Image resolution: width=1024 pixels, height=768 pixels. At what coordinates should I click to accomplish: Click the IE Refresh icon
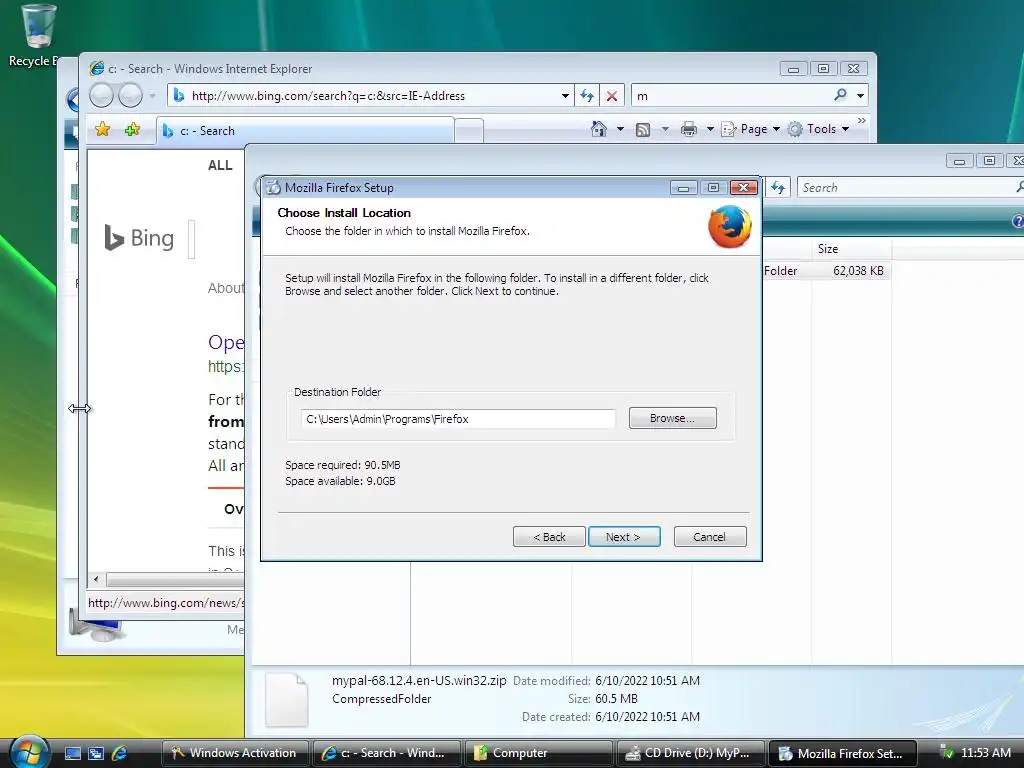pyautogui.click(x=586, y=96)
